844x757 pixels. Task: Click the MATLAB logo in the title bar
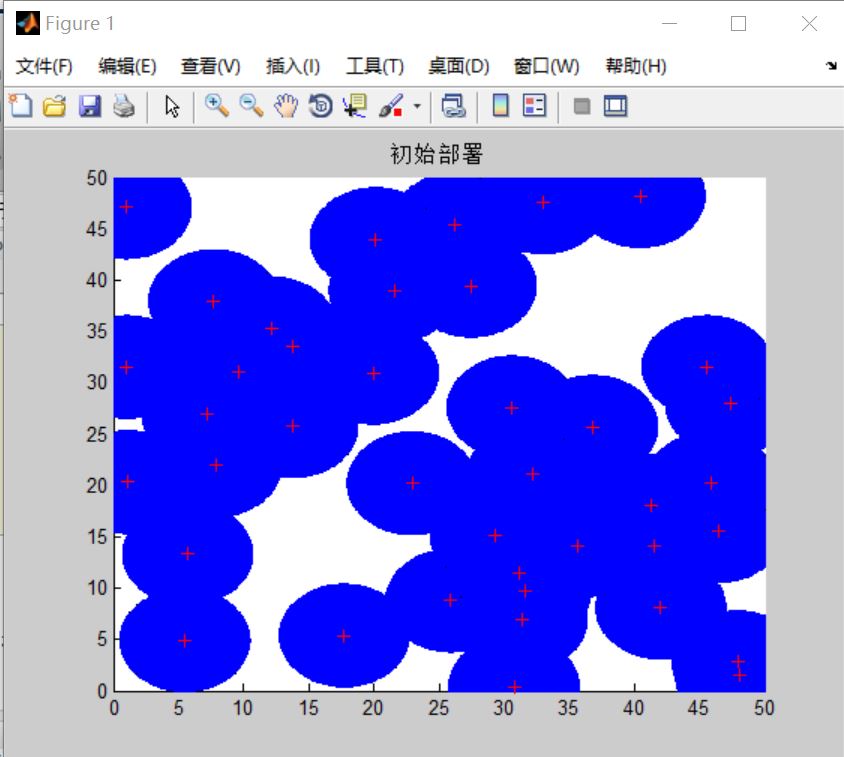click(27, 23)
